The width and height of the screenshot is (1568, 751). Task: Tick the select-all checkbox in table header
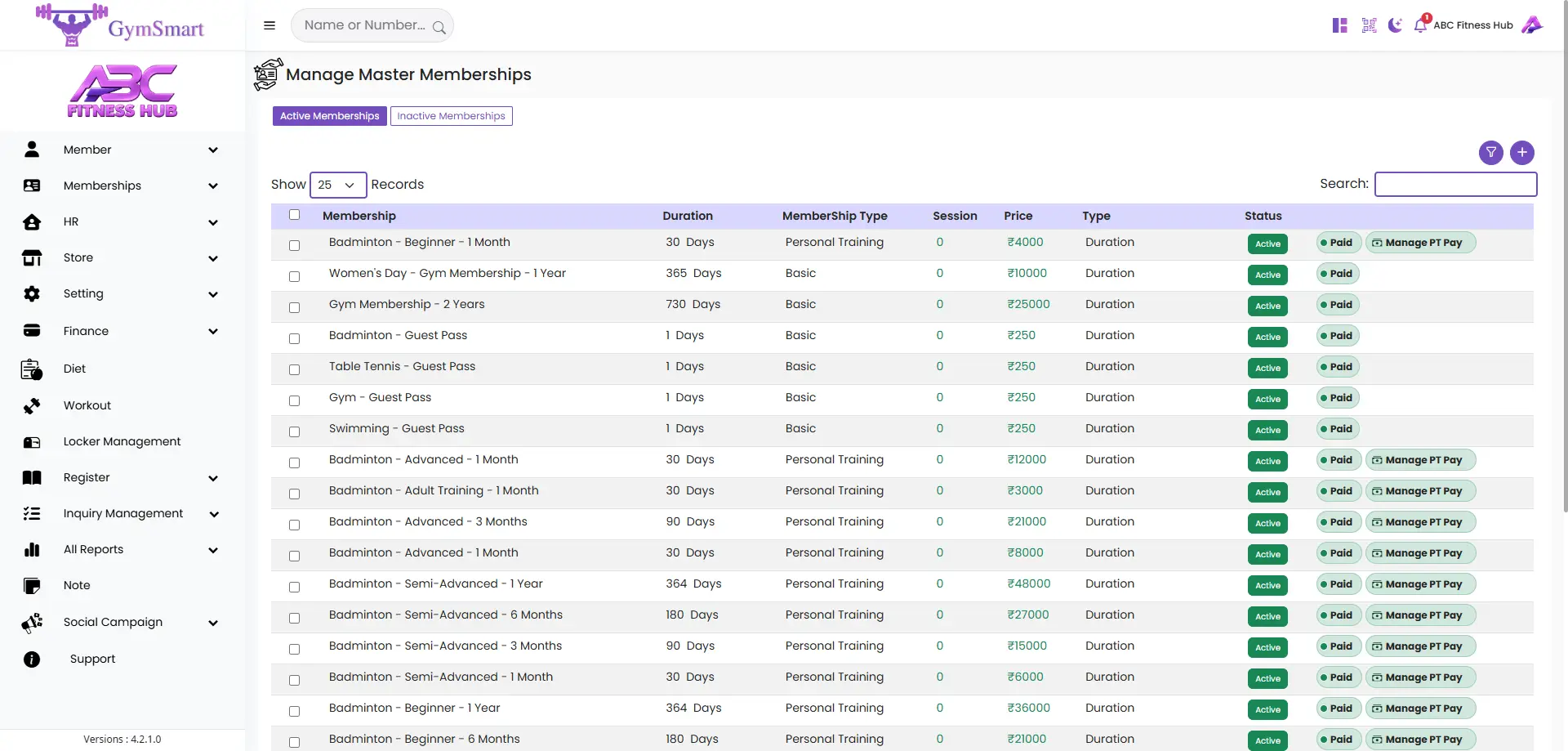click(294, 215)
